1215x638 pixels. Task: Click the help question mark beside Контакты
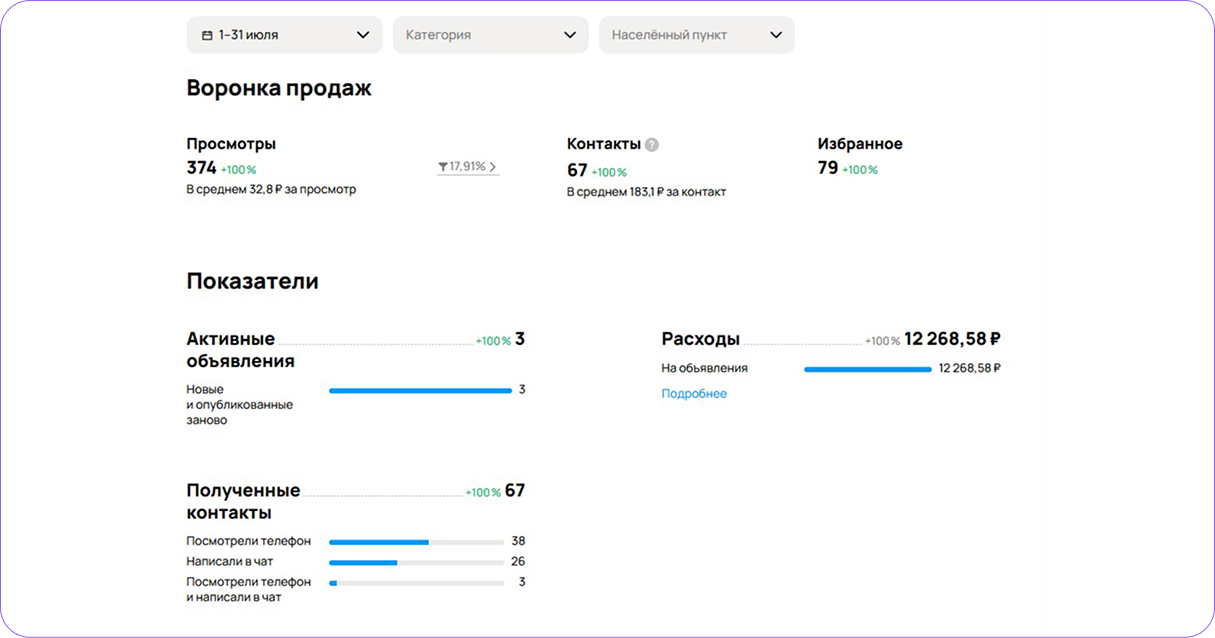click(x=652, y=144)
